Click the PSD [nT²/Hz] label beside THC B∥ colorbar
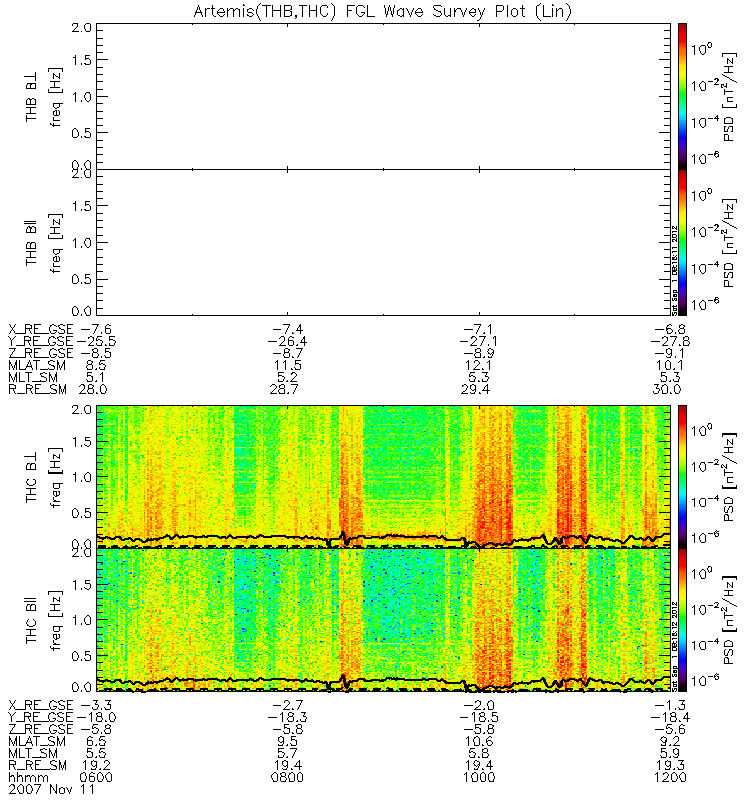The width and height of the screenshot is (750, 800). click(x=730, y=620)
